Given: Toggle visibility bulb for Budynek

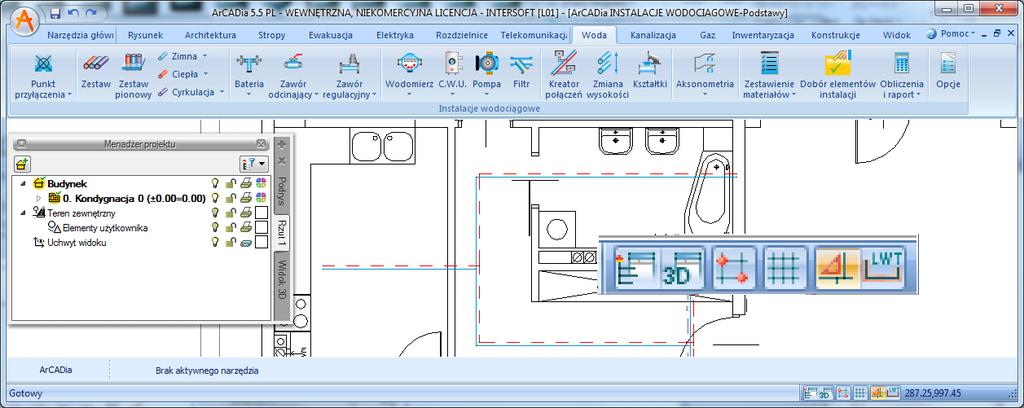Looking at the screenshot, I should (x=213, y=184).
